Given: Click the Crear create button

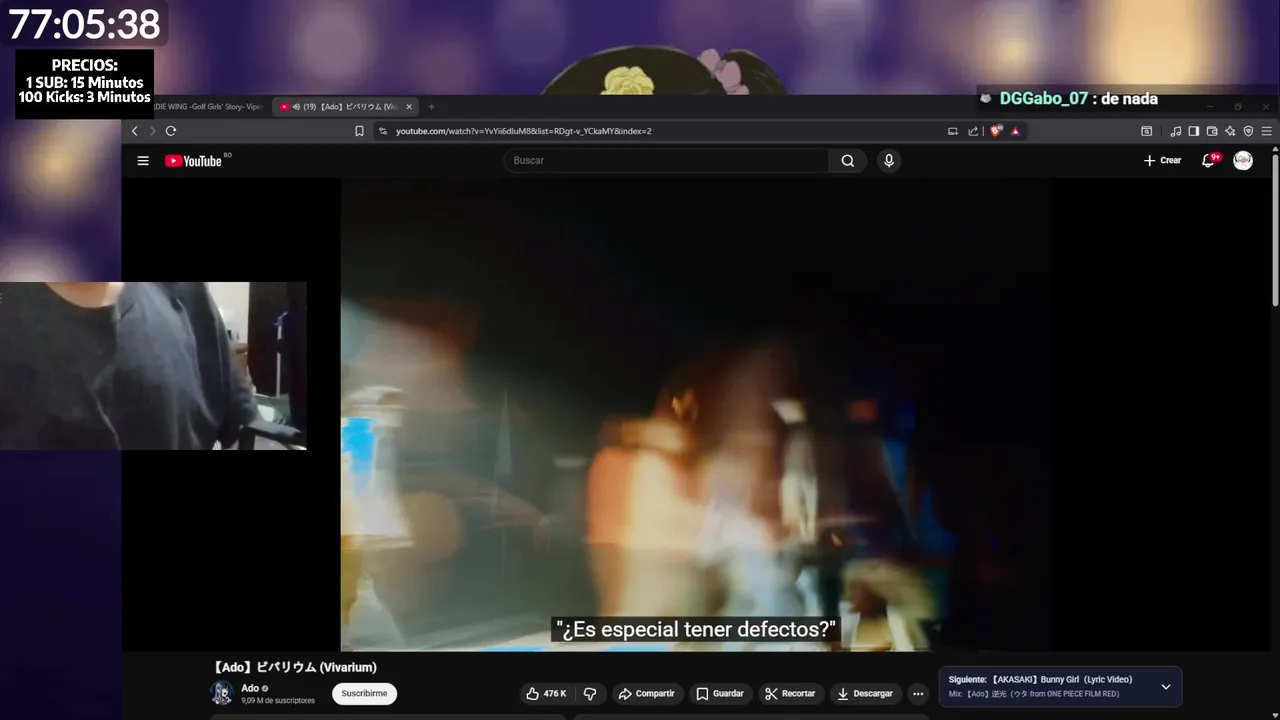Looking at the screenshot, I should coord(1162,160).
